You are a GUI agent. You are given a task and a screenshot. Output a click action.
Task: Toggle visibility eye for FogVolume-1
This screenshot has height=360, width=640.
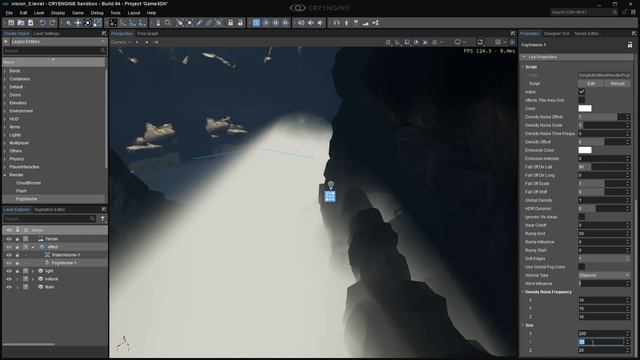pyautogui.click(x=9, y=263)
